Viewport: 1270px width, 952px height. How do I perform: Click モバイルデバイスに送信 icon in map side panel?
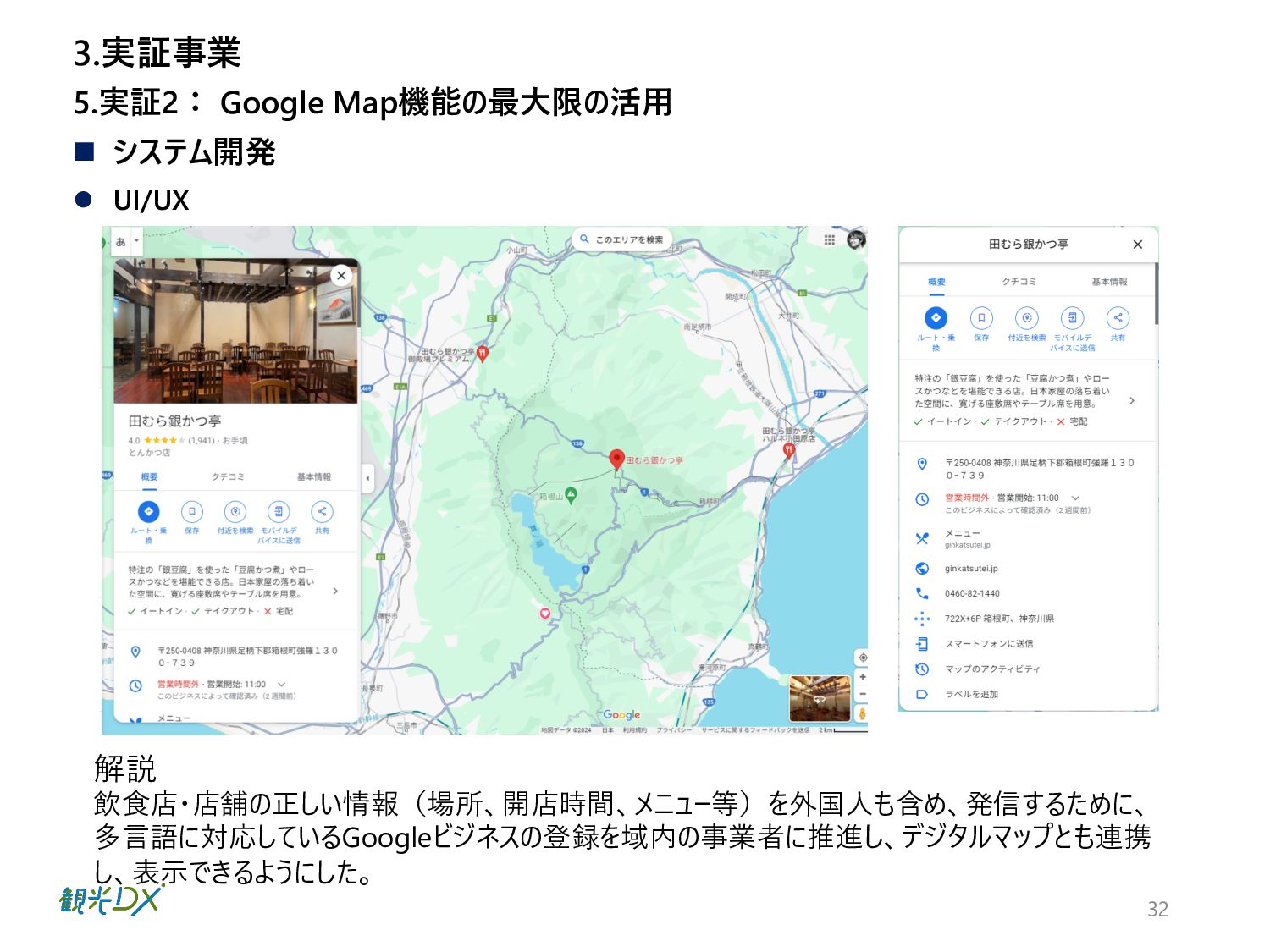pos(279,511)
